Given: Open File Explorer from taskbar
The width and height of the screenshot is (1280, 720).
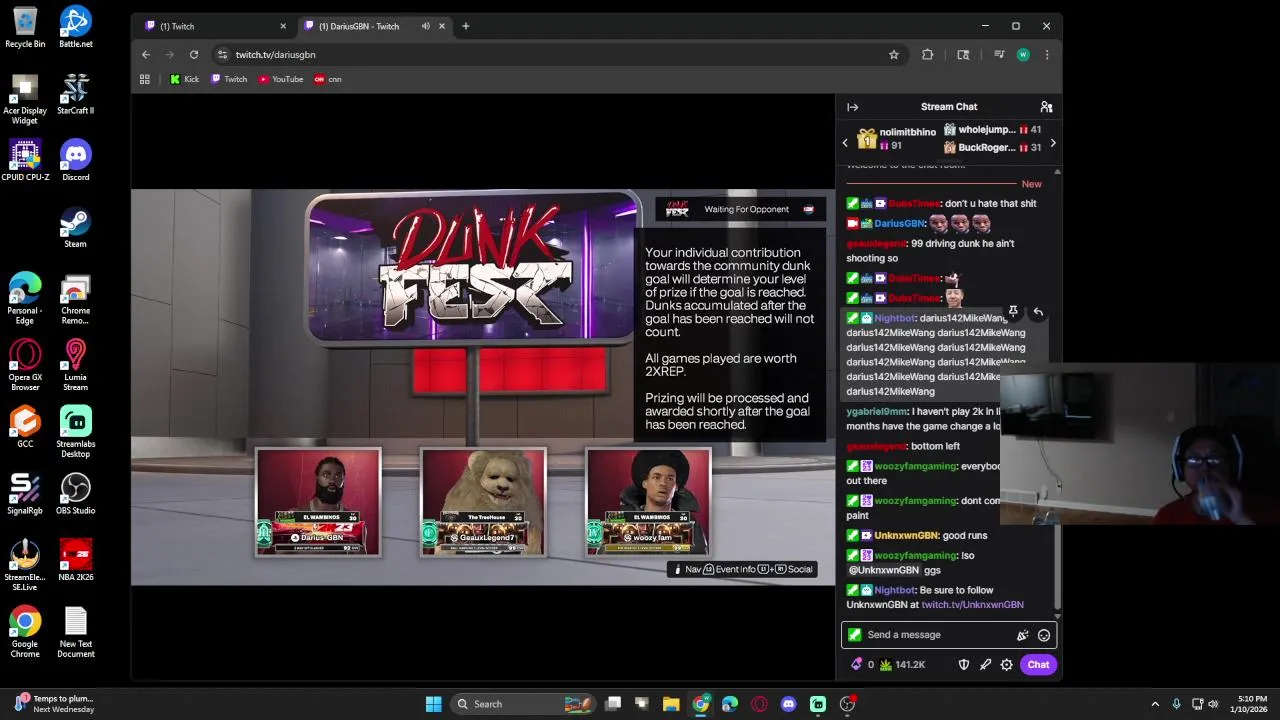Looking at the screenshot, I should pyautogui.click(x=671, y=704).
